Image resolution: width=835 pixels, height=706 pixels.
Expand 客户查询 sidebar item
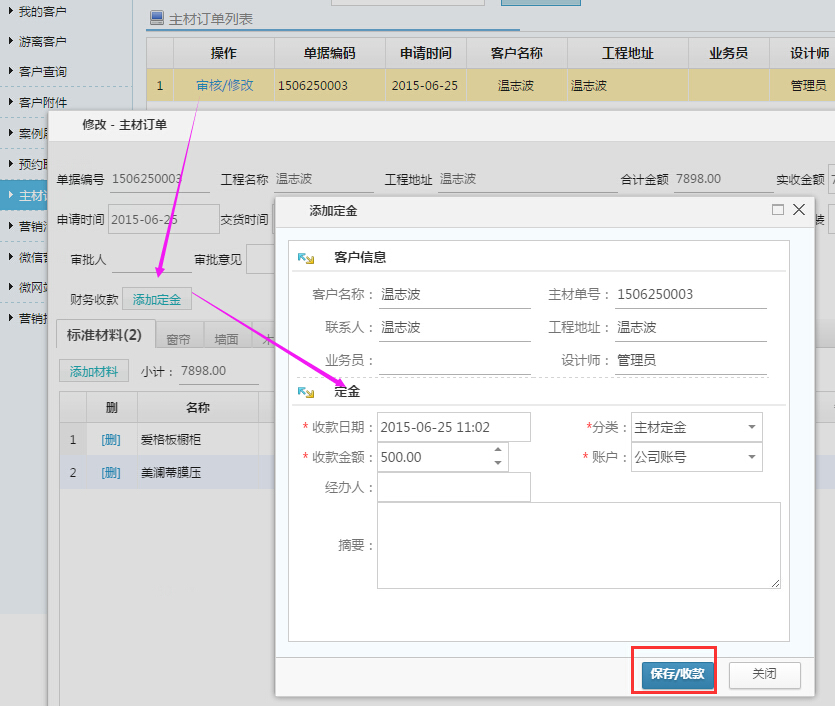[42, 72]
